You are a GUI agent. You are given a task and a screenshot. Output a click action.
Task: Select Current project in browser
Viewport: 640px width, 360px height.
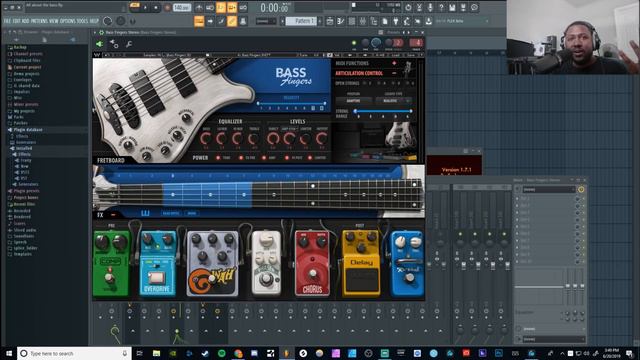pyautogui.click(x=27, y=67)
